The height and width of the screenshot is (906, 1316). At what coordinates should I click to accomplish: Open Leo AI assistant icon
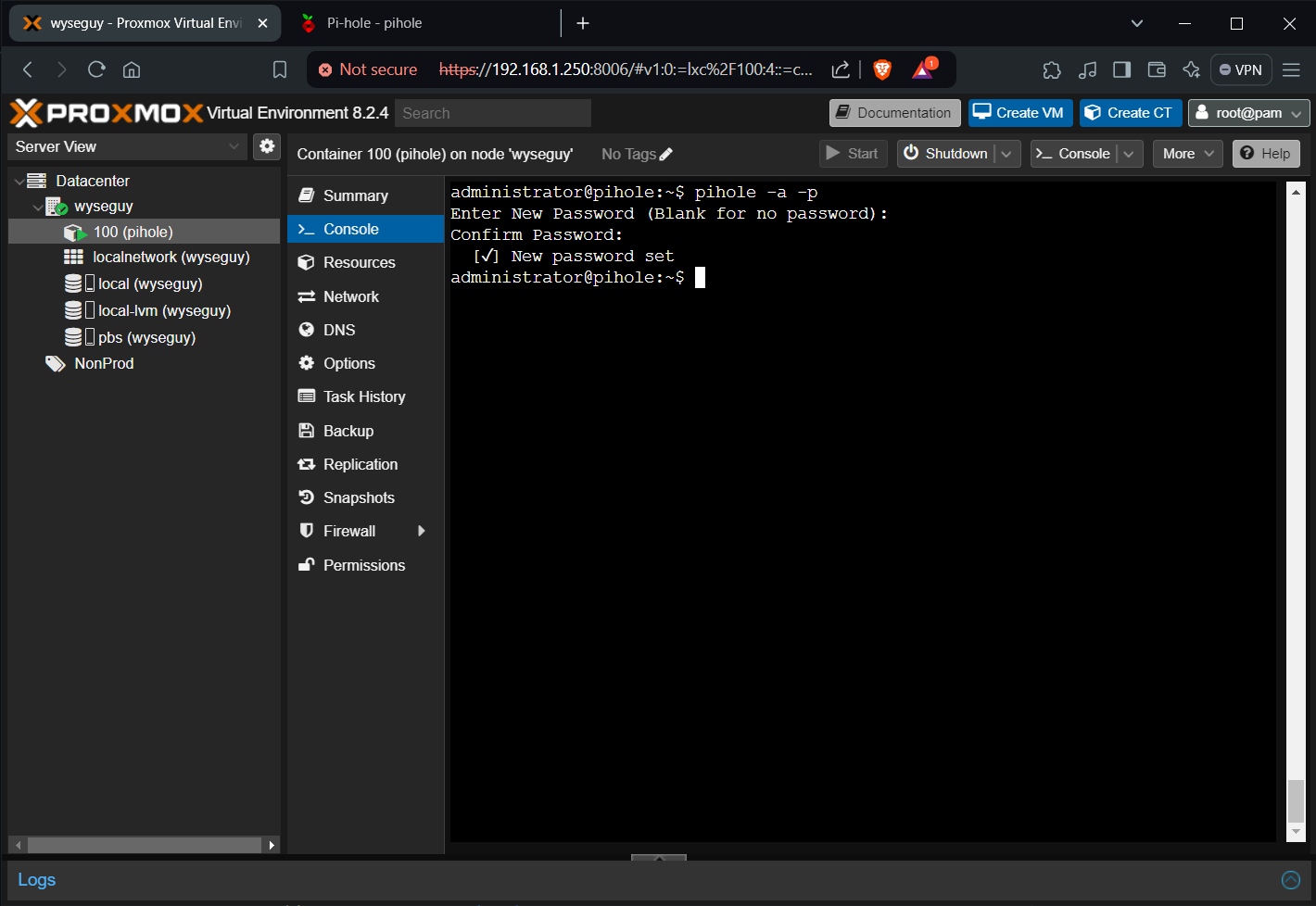click(x=1192, y=69)
